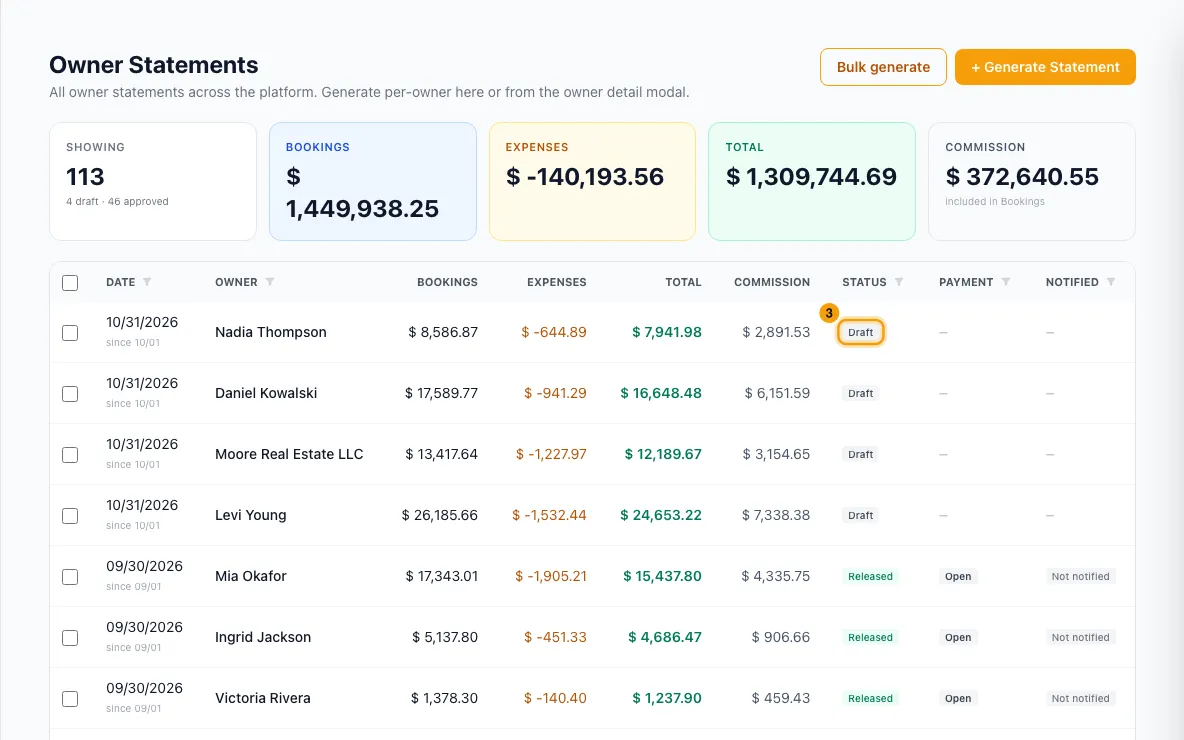Click Not notified tag for Mia Okafor
The width and height of the screenshot is (1184, 740).
1081,576
